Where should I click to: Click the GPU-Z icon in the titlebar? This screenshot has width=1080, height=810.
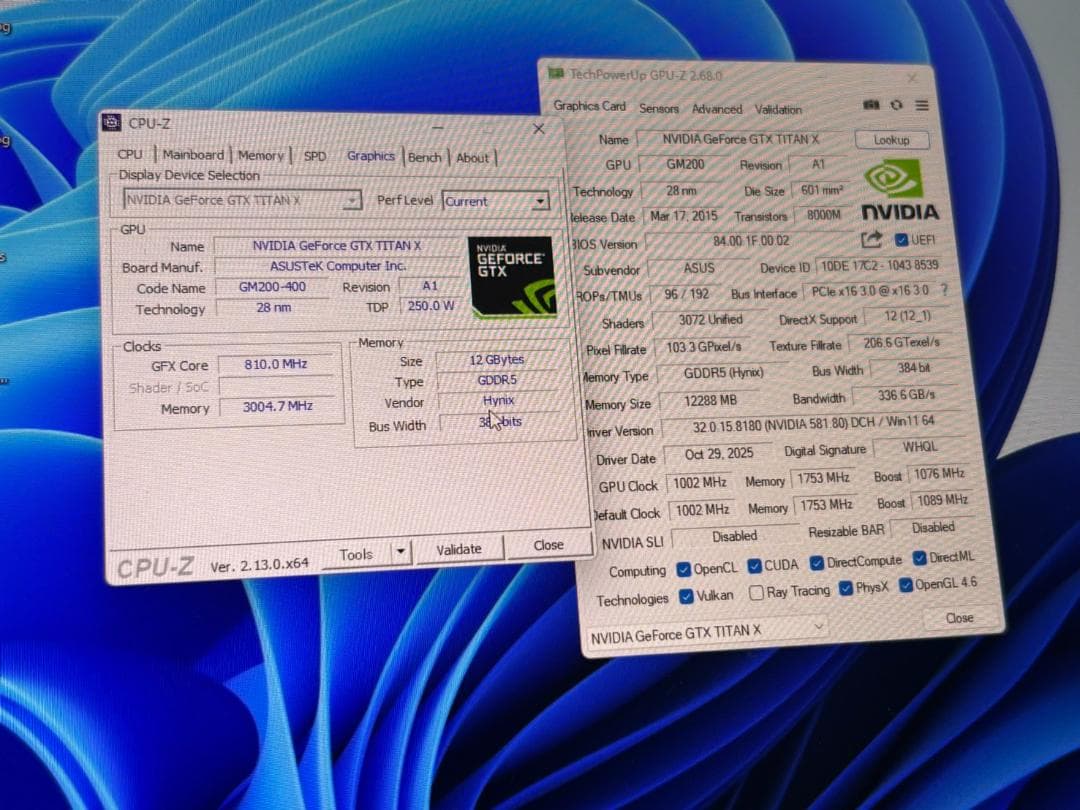[557, 74]
